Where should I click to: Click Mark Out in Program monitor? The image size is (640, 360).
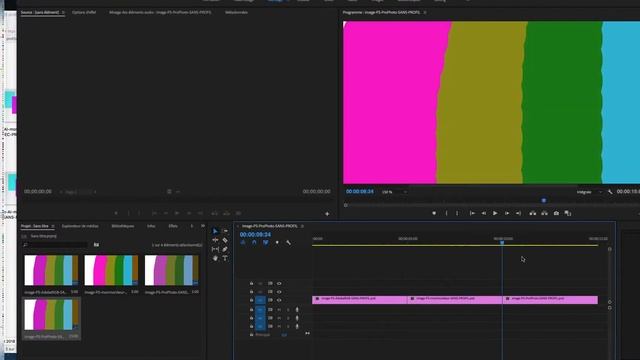(457, 213)
